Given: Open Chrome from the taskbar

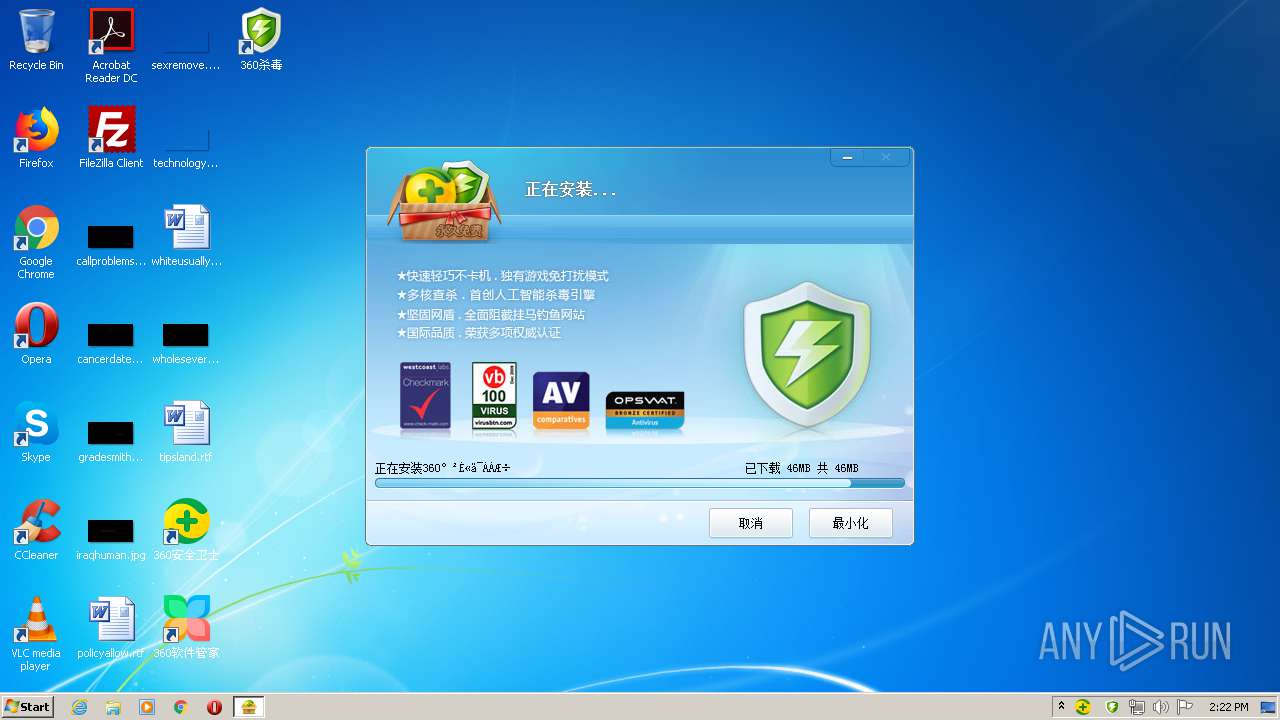Looking at the screenshot, I should point(181,707).
